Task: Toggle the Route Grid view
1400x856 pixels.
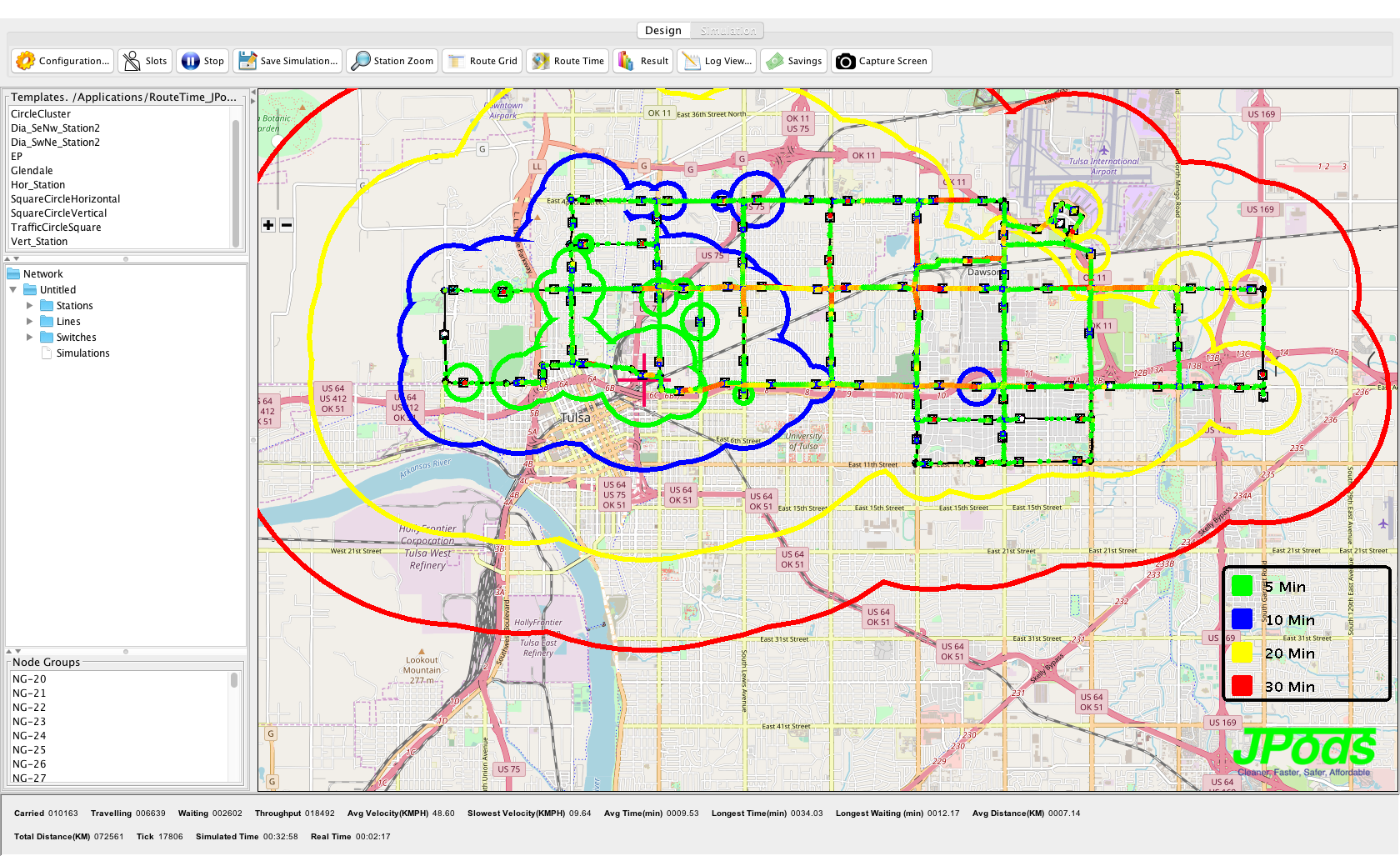Action: click(457, 61)
